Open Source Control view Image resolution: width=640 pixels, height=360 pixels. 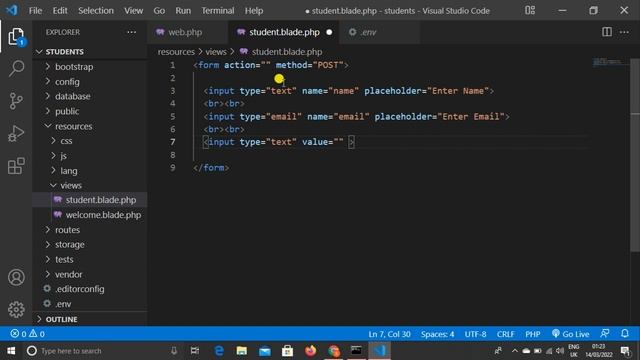(x=16, y=101)
